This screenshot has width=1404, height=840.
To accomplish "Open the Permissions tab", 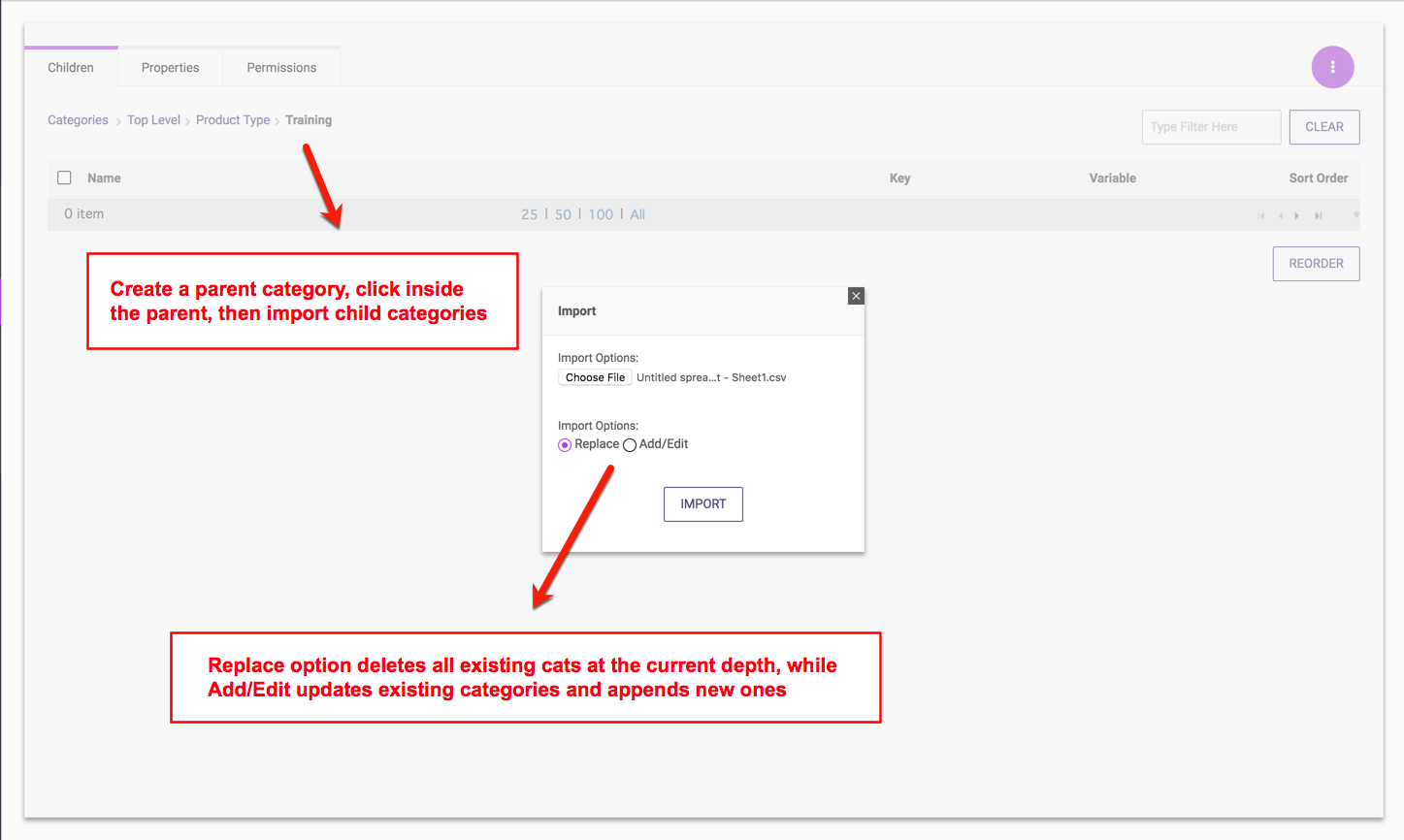I will click(x=281, y=68).
